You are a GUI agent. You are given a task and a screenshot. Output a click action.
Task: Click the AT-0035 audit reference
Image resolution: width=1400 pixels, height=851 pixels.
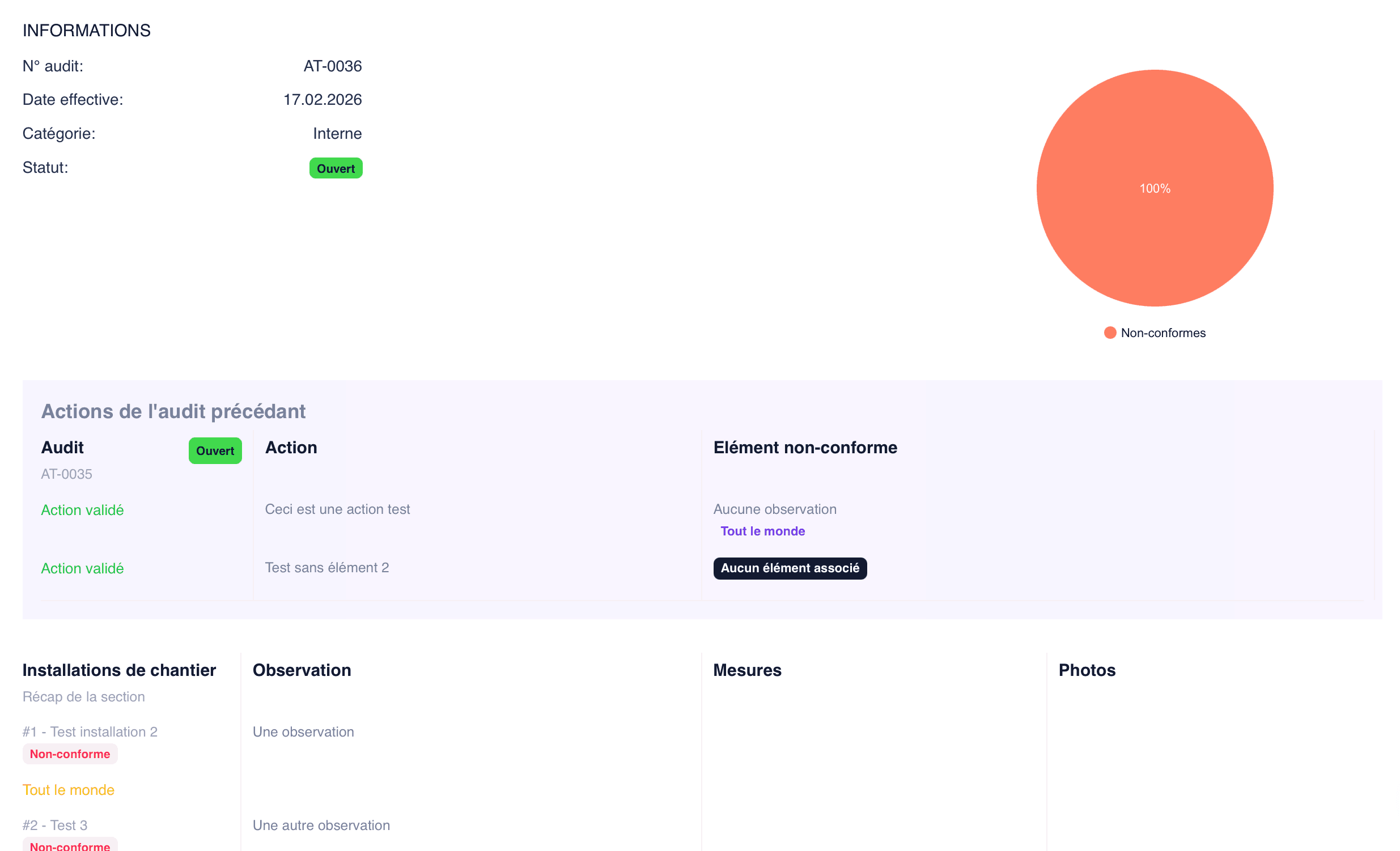pos(66,474)
